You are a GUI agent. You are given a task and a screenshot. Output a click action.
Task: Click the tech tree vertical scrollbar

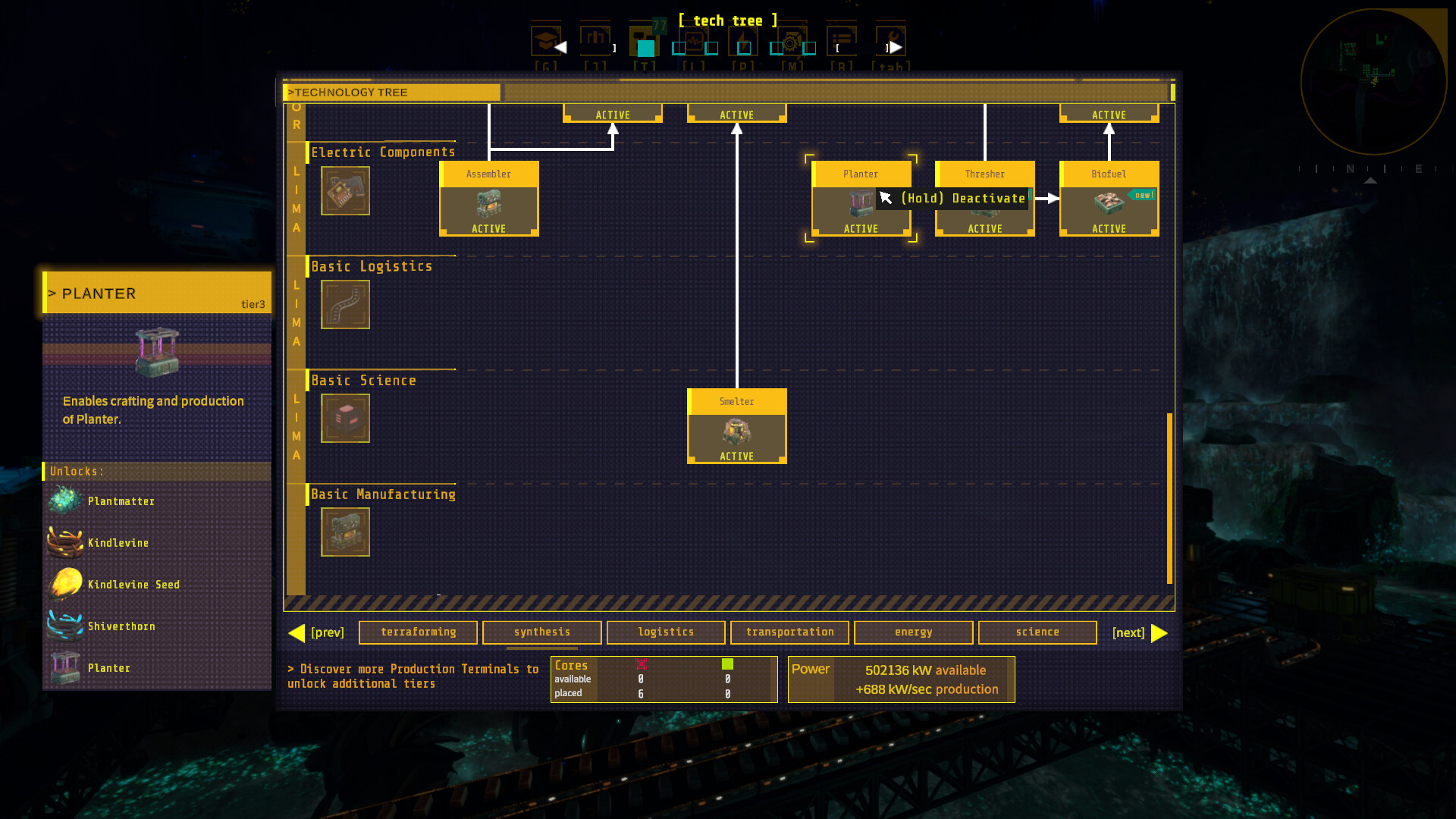click(1169, 497)
